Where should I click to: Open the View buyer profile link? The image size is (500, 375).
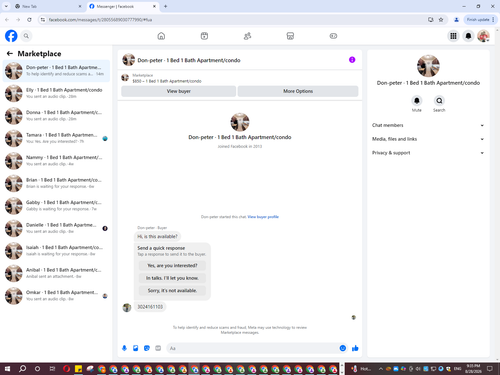click(x=263, y=217)
